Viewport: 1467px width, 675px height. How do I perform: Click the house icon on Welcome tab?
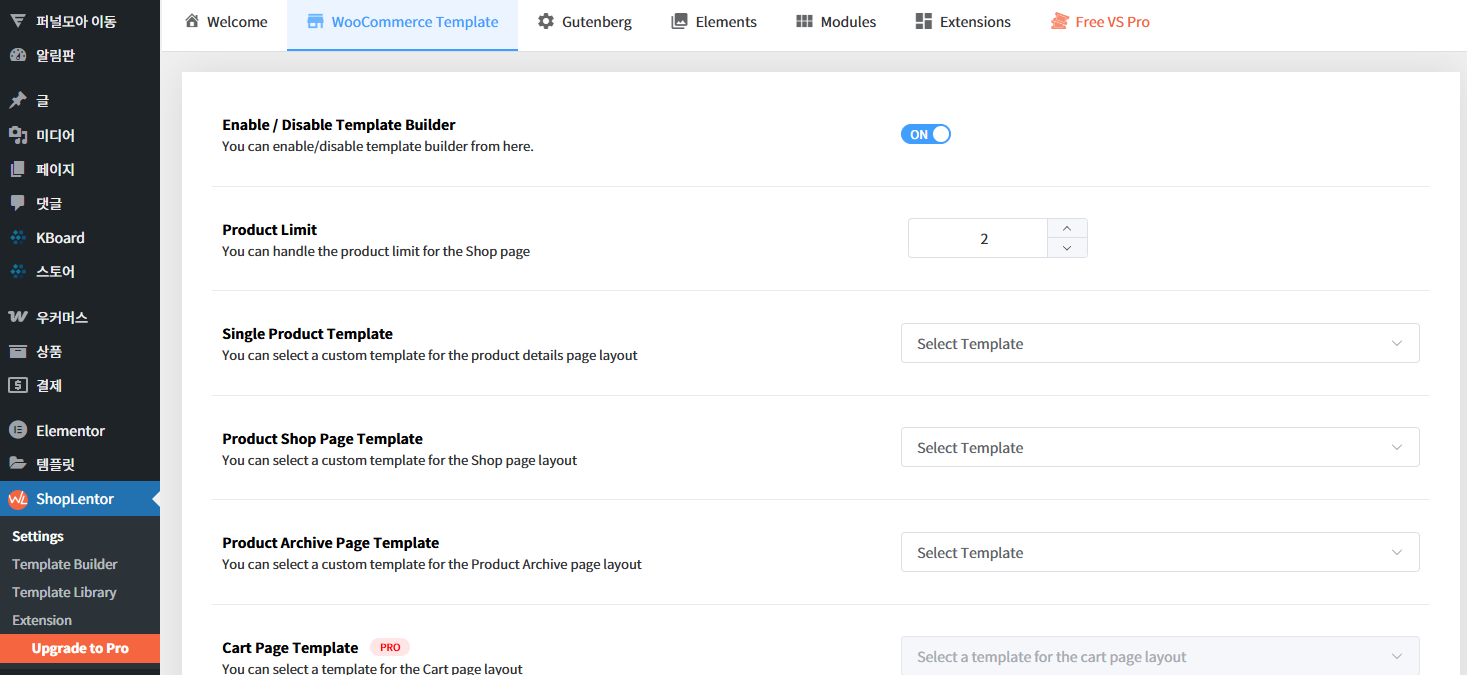click(192, 21)
